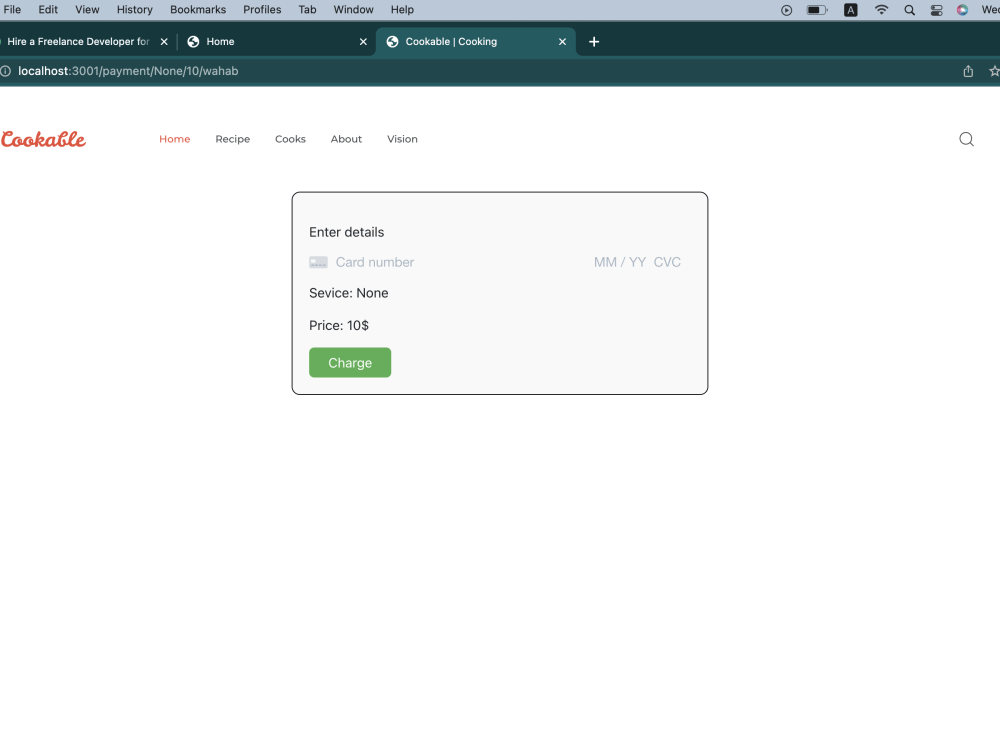Open the Recipe nav link
The width and height of the screenshot is (1000, 750).
click(233, 139)
